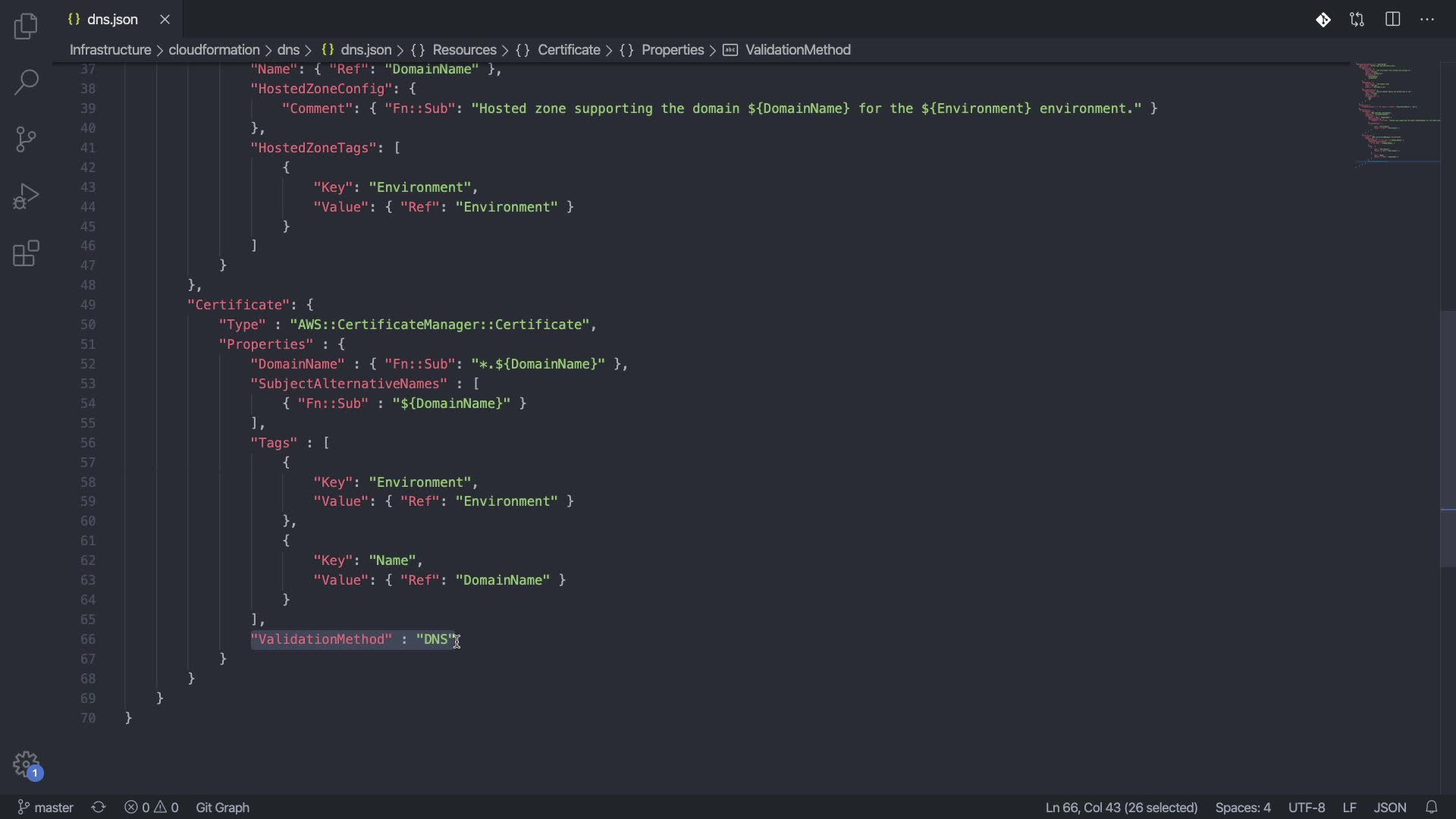Open the Extensions view
This screenshot has width=1456, height=819.
pos(26,254)
